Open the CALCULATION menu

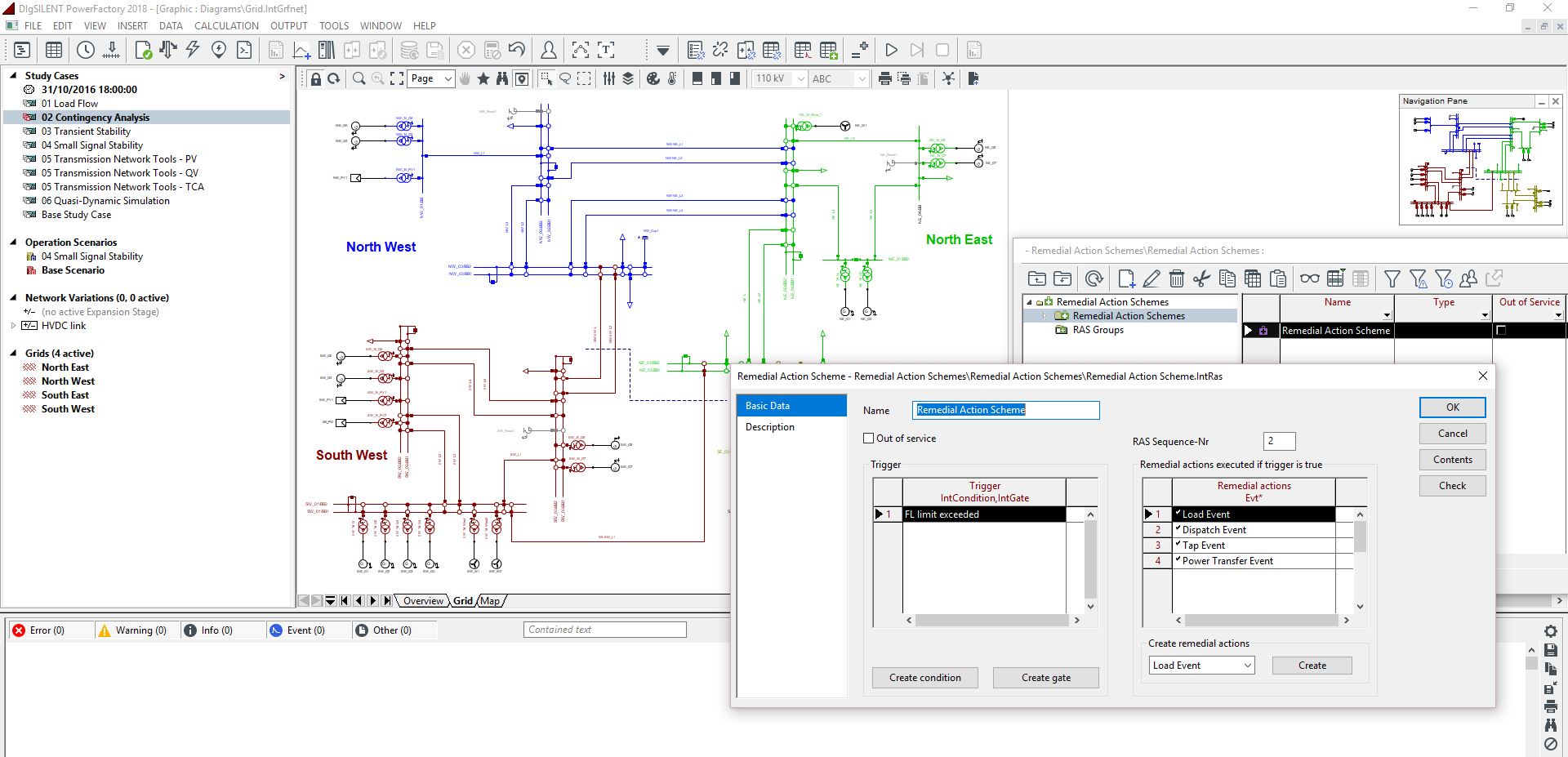pyautogui.click(x=226, y=25)
